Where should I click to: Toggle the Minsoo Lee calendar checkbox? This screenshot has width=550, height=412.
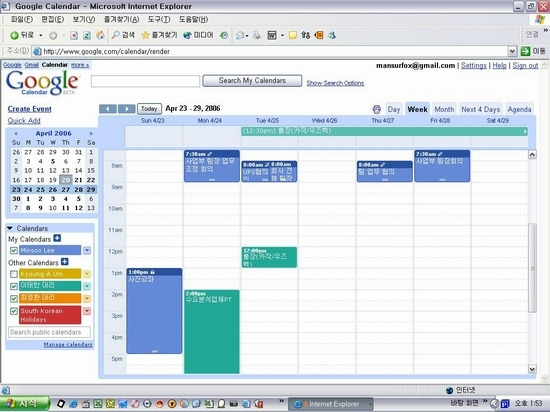click(14, 250)
